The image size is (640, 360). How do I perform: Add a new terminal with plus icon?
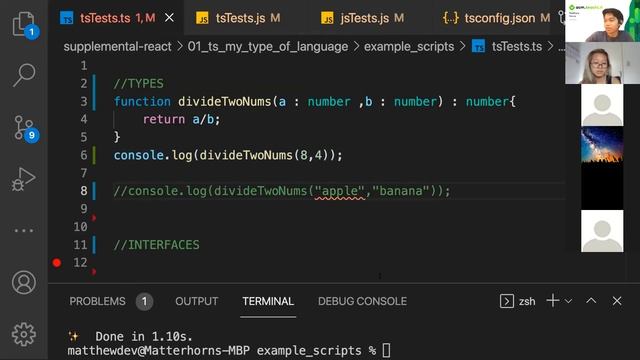coord(553,301)
